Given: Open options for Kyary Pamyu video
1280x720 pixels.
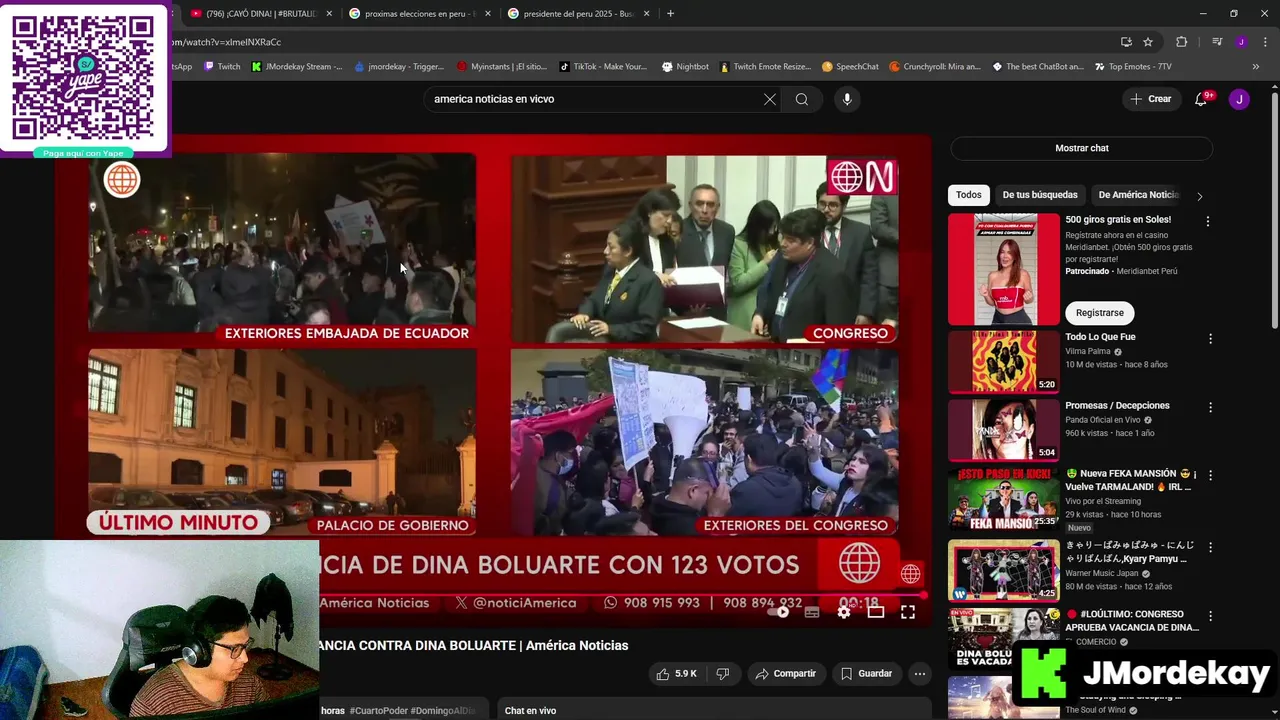Looking at the screenshot, I should 1210,548.
